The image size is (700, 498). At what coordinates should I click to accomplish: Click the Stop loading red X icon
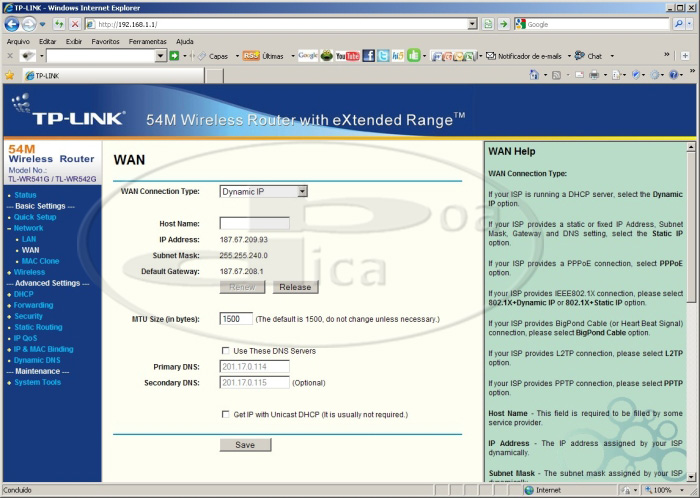(75, 24)
